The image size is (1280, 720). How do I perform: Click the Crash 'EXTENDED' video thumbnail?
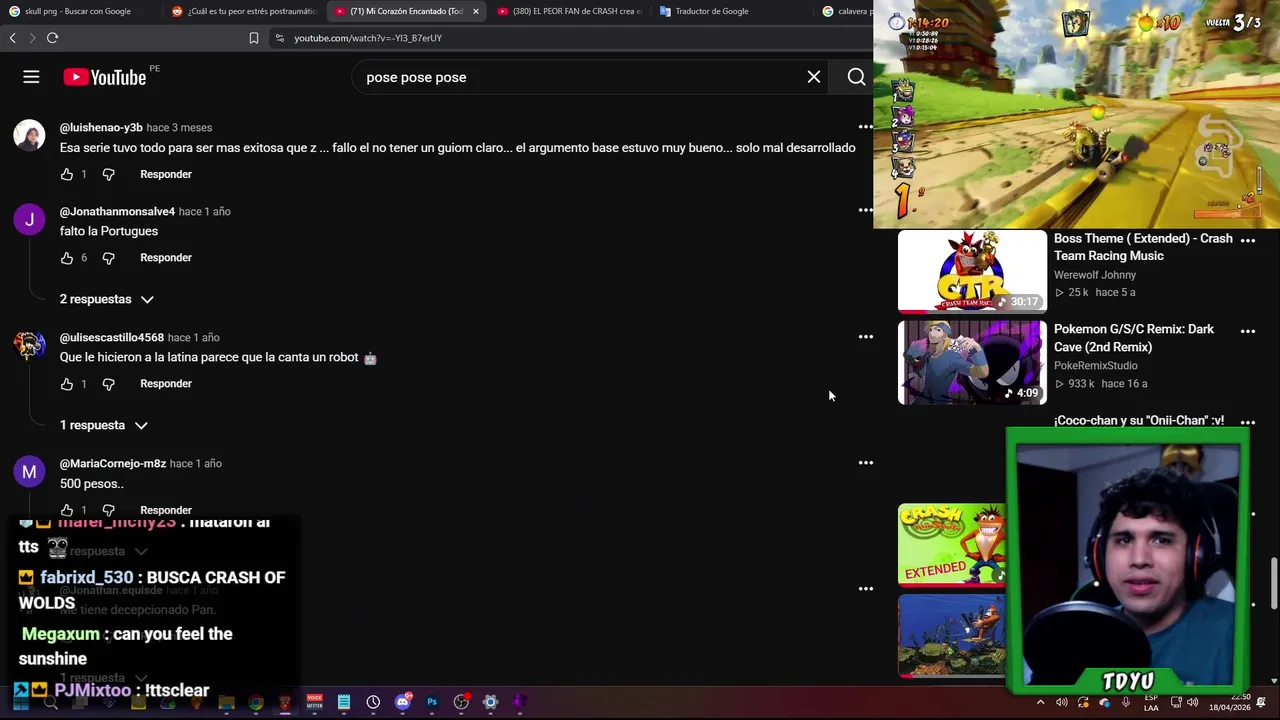(952, 545)
